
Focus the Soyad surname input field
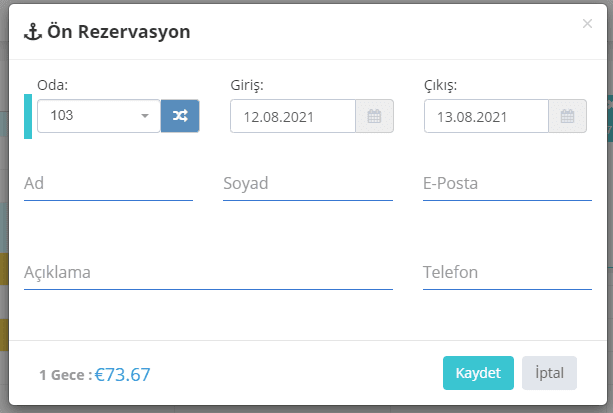pos(308,184)
